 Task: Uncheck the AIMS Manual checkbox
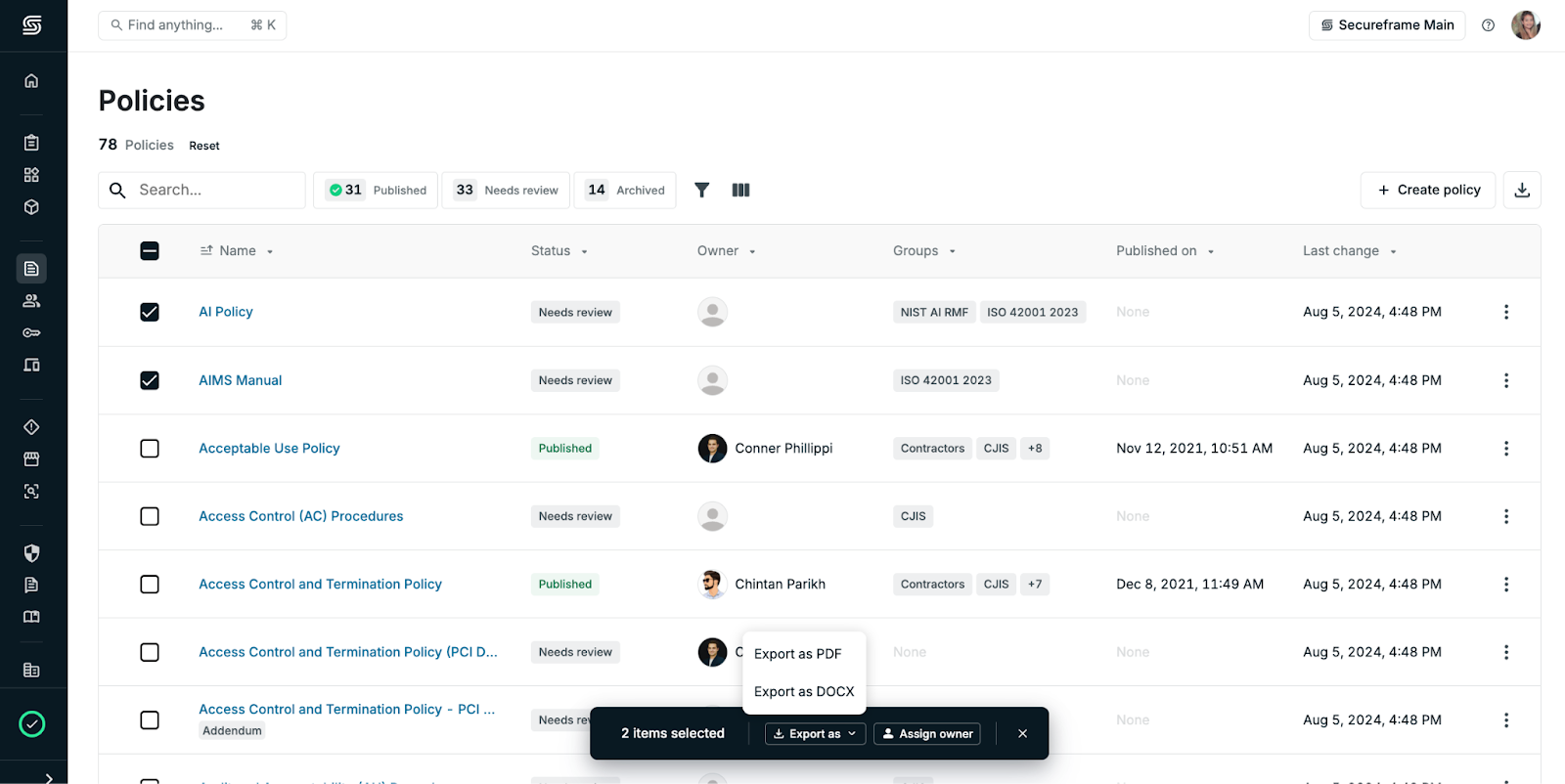coord(150,380)
